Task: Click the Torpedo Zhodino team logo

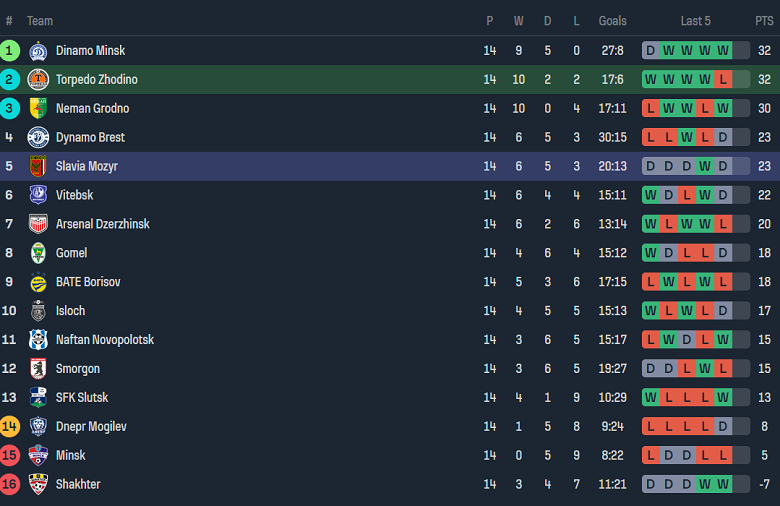Action: [x=38, y=80]
